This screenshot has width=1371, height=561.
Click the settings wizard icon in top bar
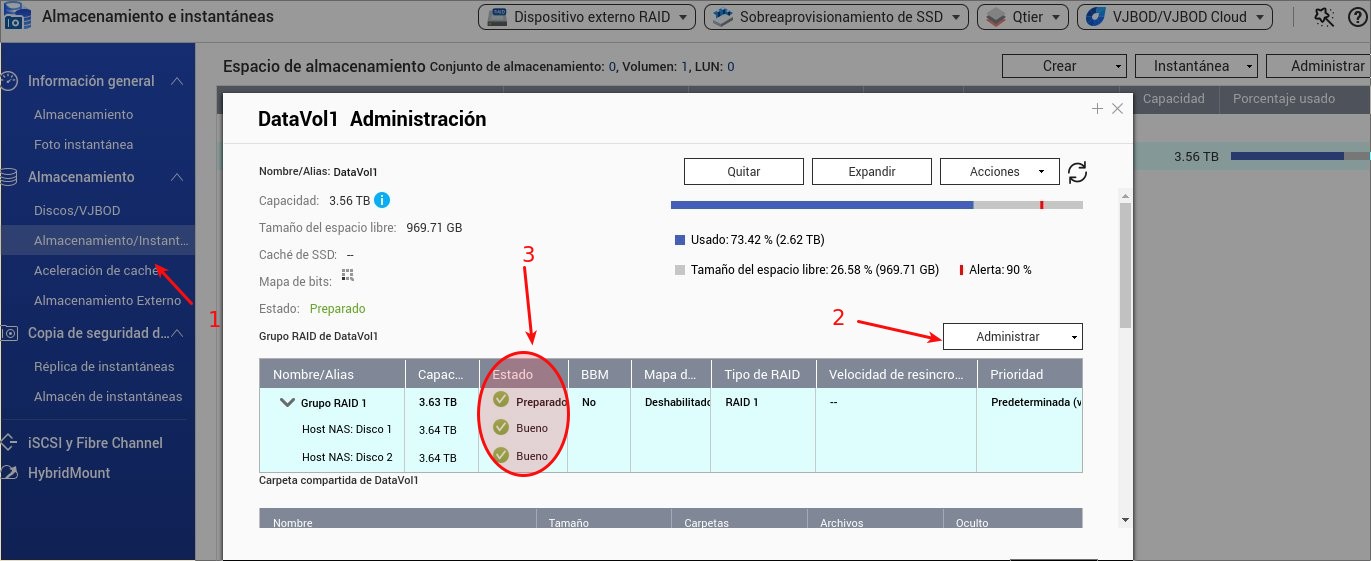click(1325, 17)
